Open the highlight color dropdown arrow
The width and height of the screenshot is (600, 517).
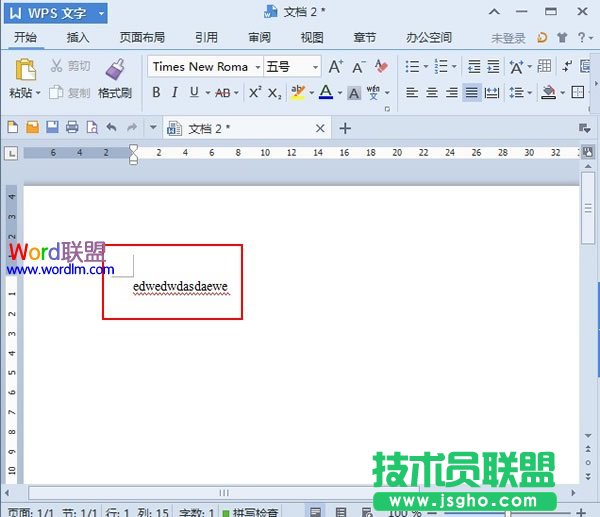coord(311,93)
